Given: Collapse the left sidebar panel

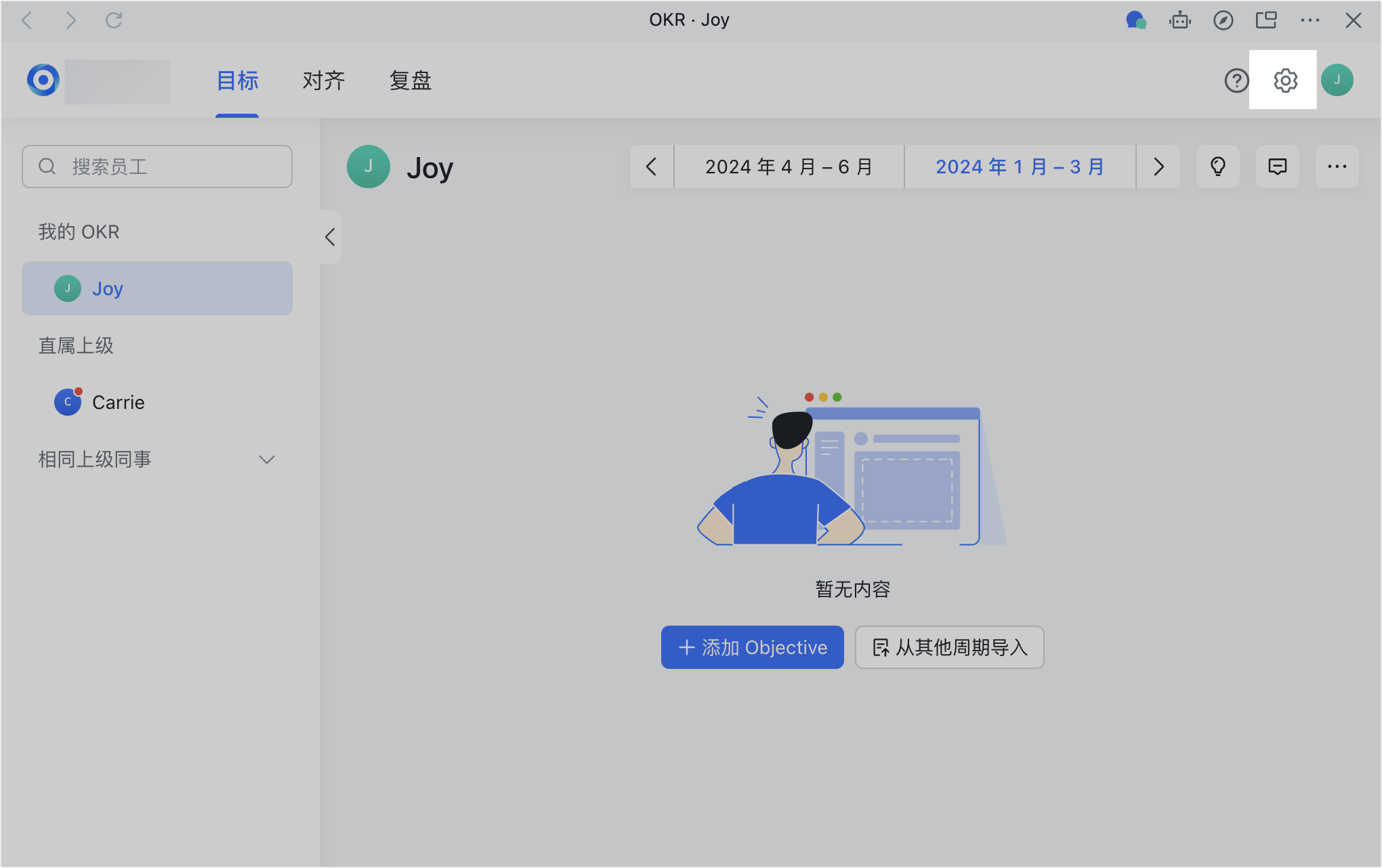Looking at the screenshot, I should (x=330, y=237).
